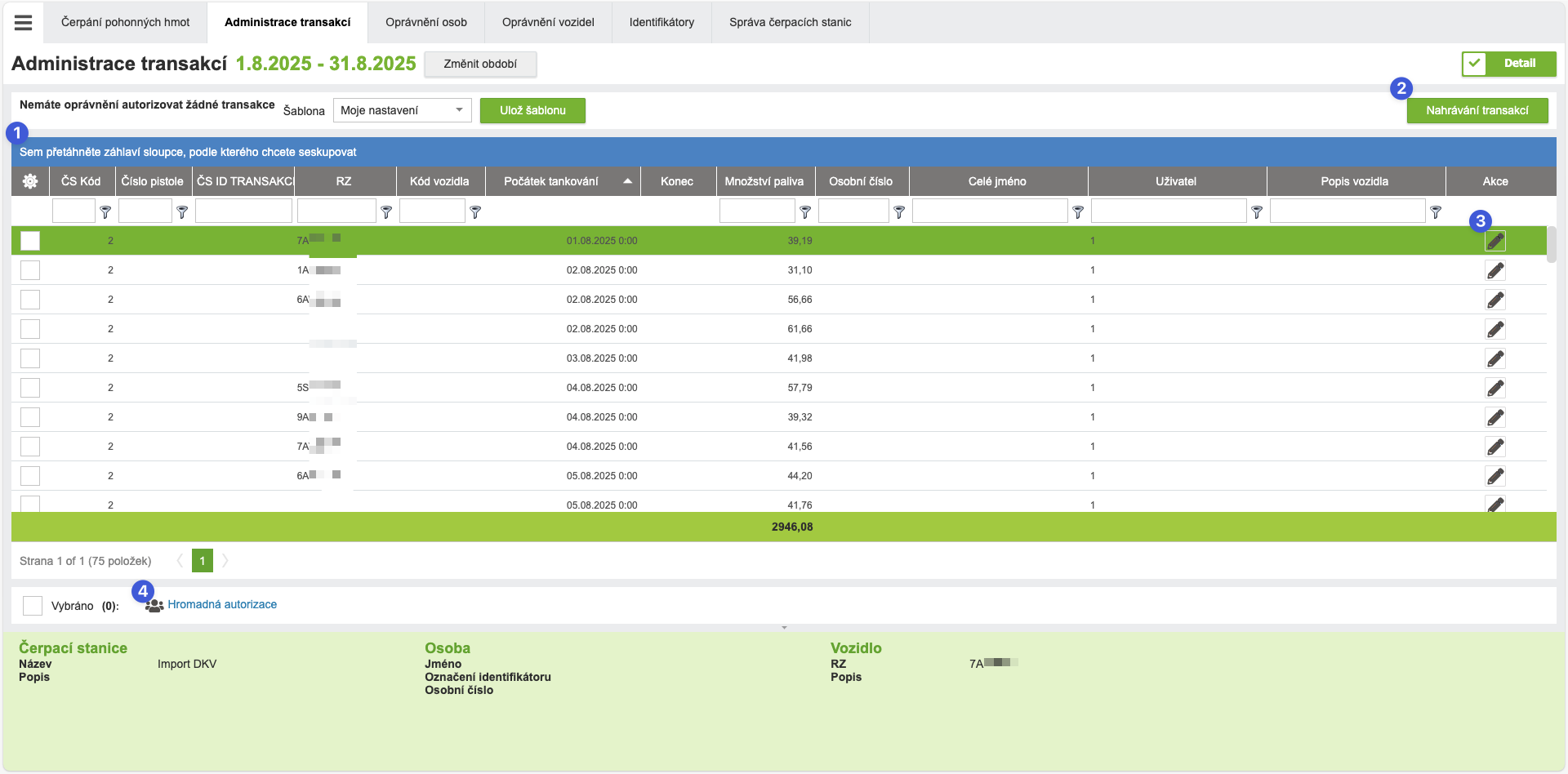This screenshot has width=1568, height=774.
Task: Sort by the Počátek tankování column header
Action: [x=551, y=181]
